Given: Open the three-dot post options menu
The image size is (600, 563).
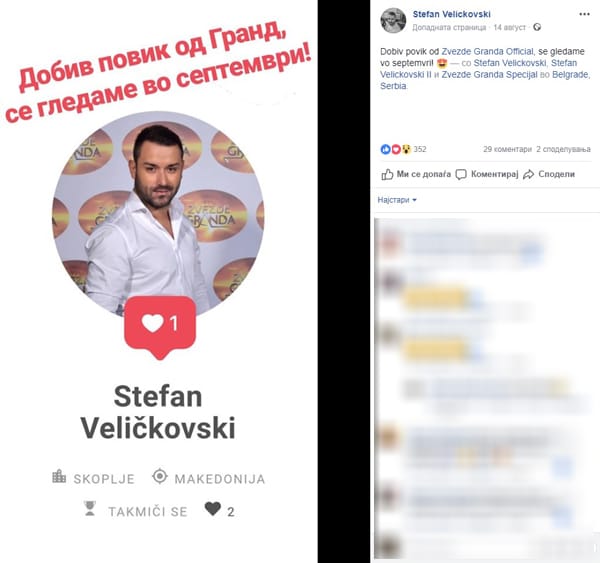Looking at the screenshot, I should click(584, 14).
